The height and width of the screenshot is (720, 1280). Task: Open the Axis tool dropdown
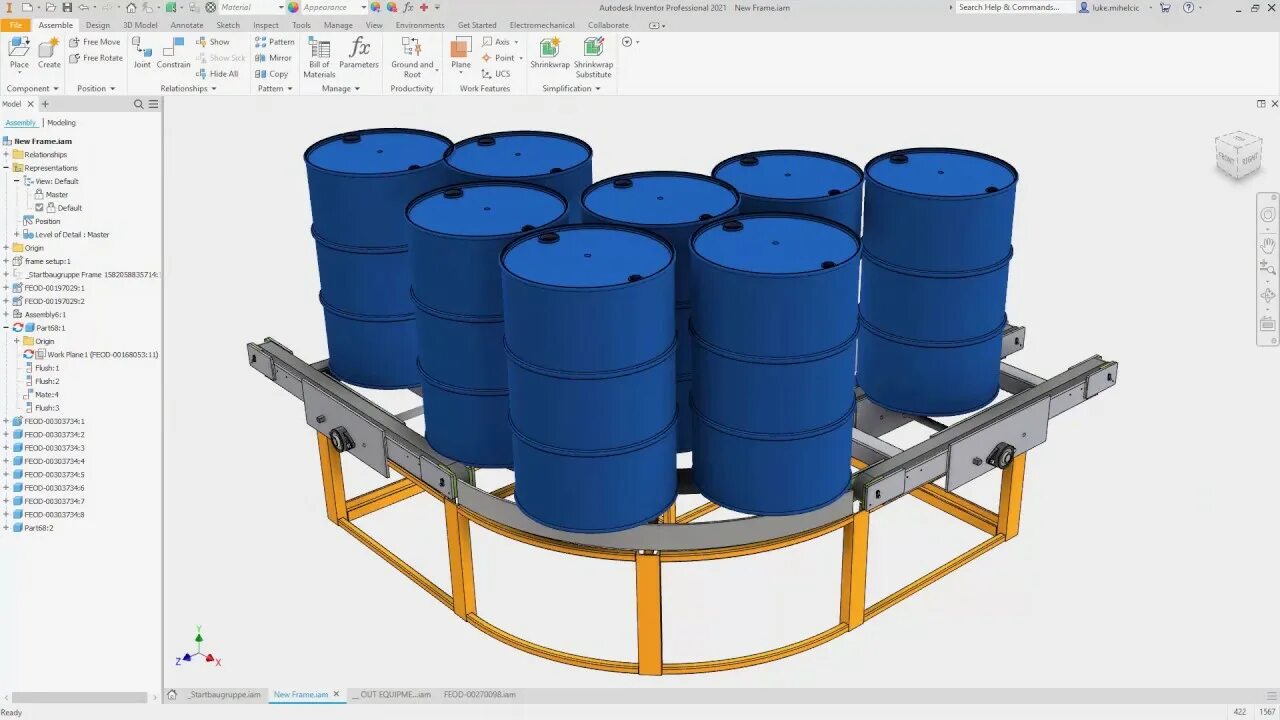(516, 42)
